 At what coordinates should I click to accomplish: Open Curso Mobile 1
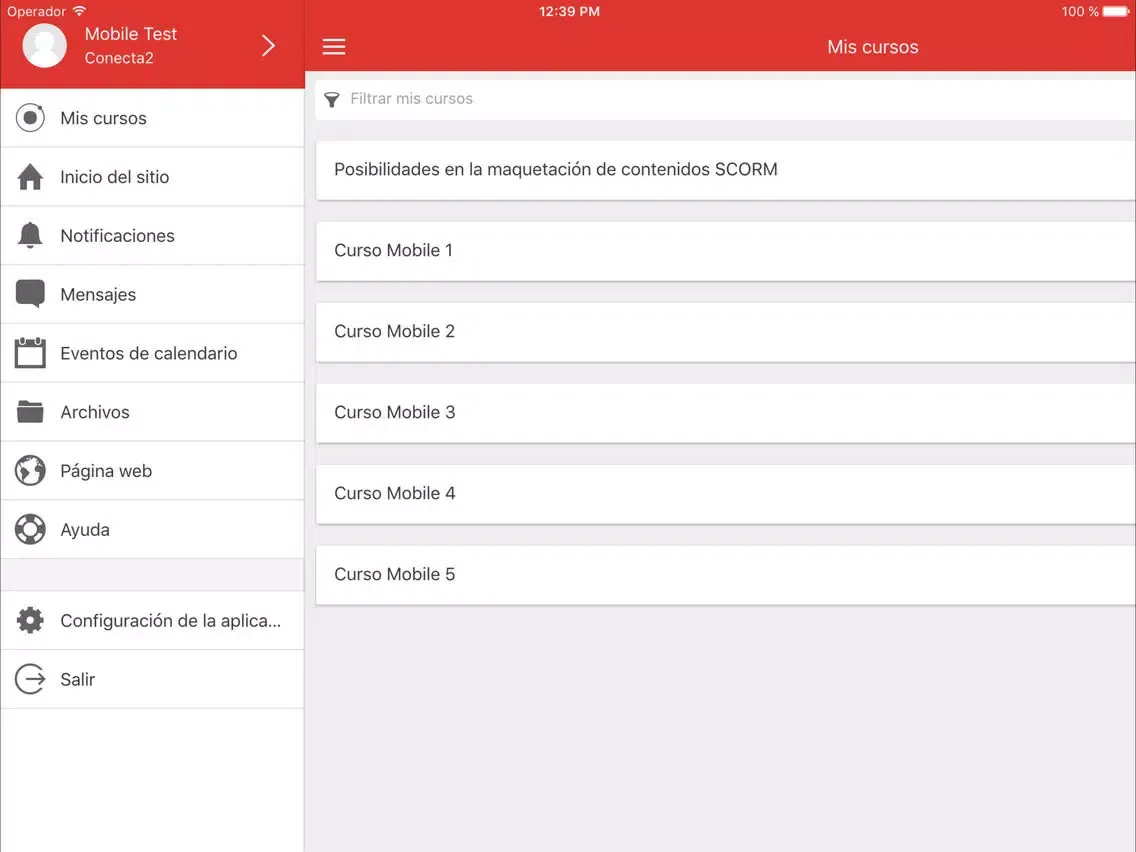tap(725, 251)
